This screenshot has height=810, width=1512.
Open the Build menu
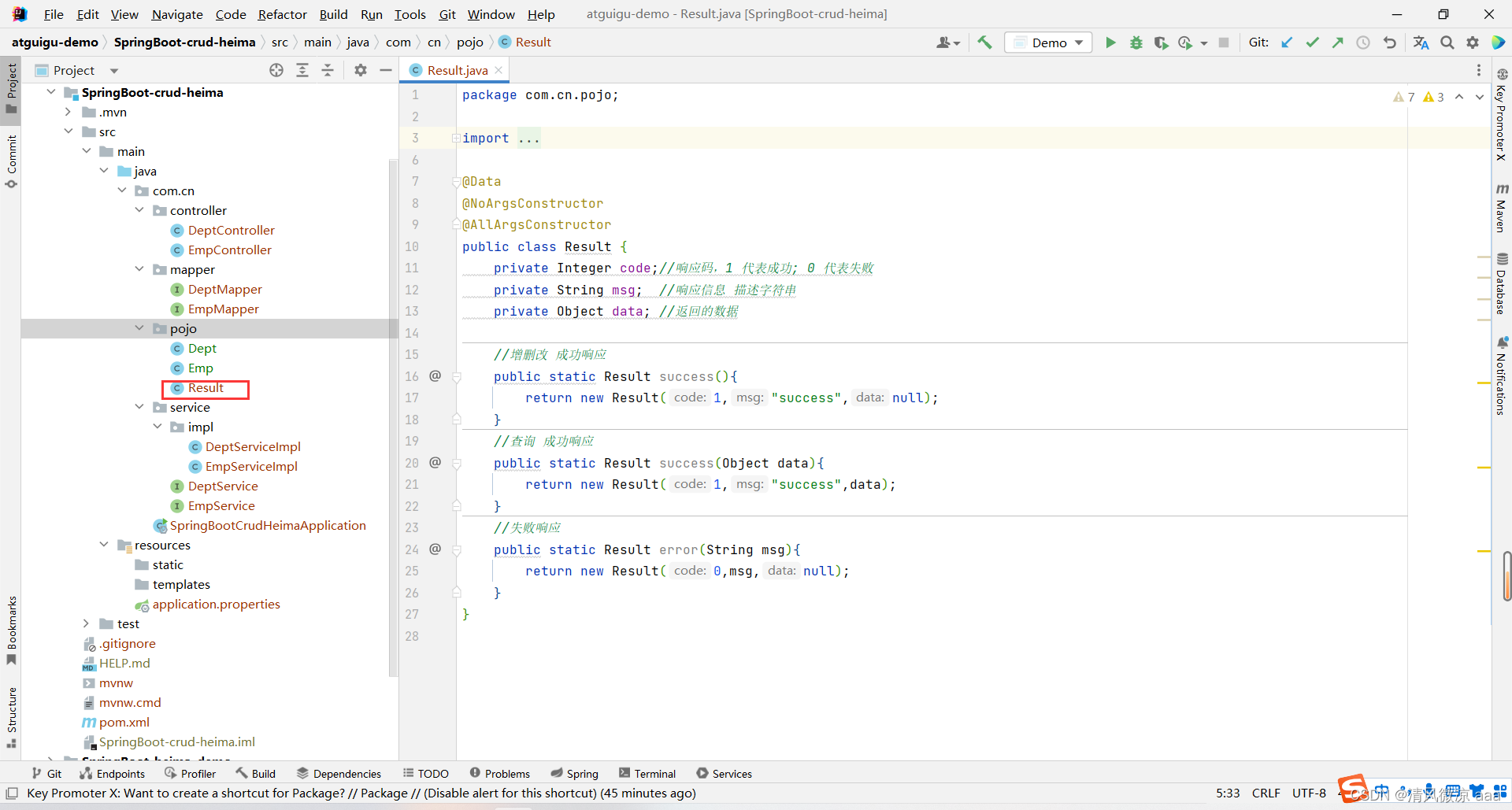(333, 14)
